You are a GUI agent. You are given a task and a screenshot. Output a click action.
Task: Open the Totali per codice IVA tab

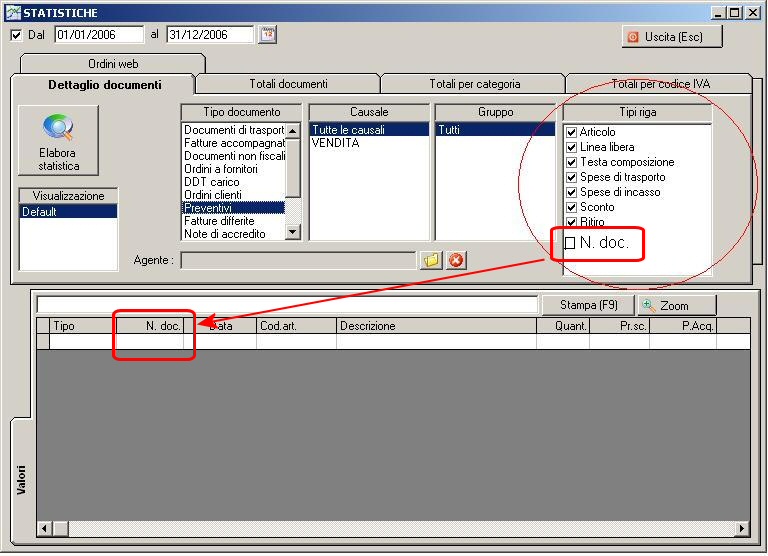(660, 84)
